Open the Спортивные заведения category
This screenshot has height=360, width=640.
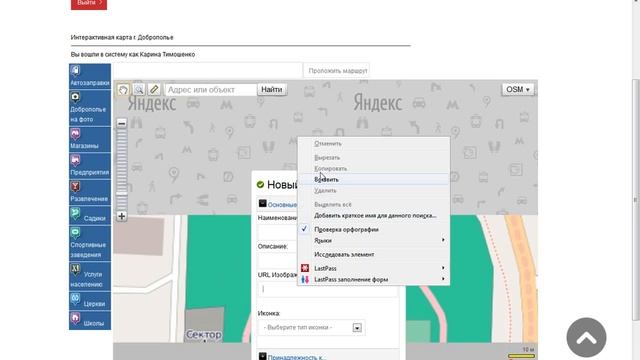coord(90,244)
